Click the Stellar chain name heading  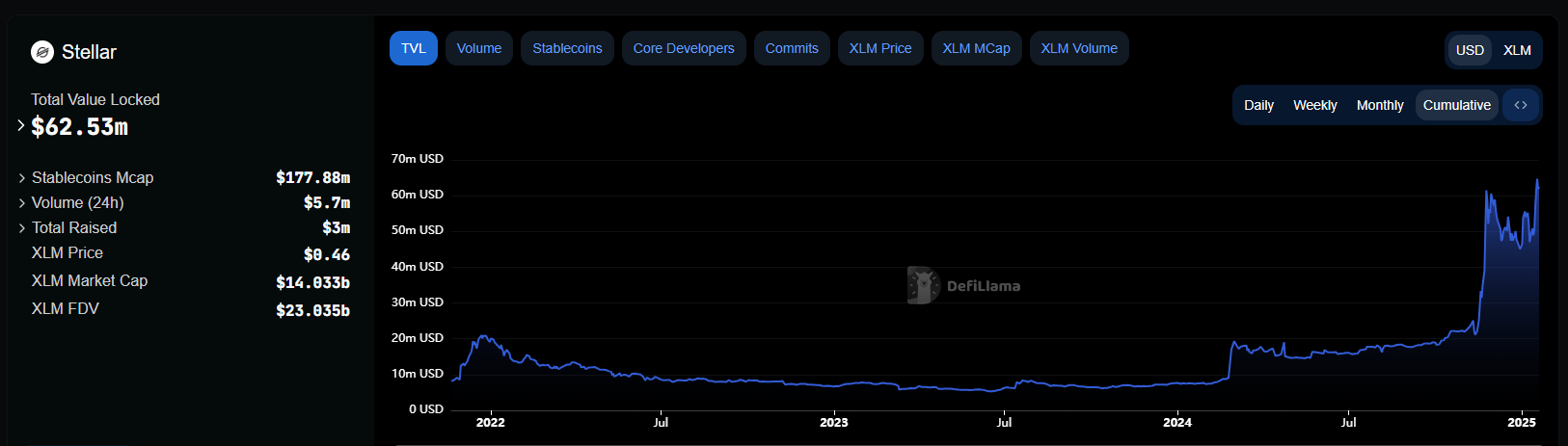click(89, 52)
